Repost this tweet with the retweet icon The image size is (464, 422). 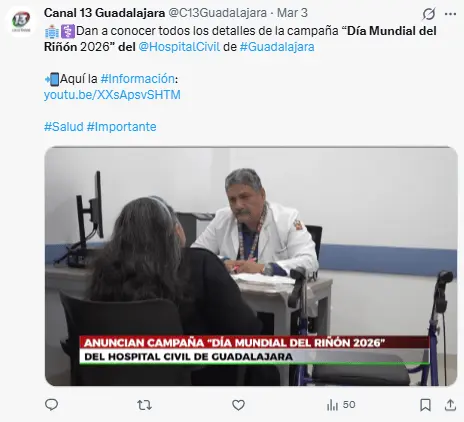pyautogui.click(x=144, y=405)
